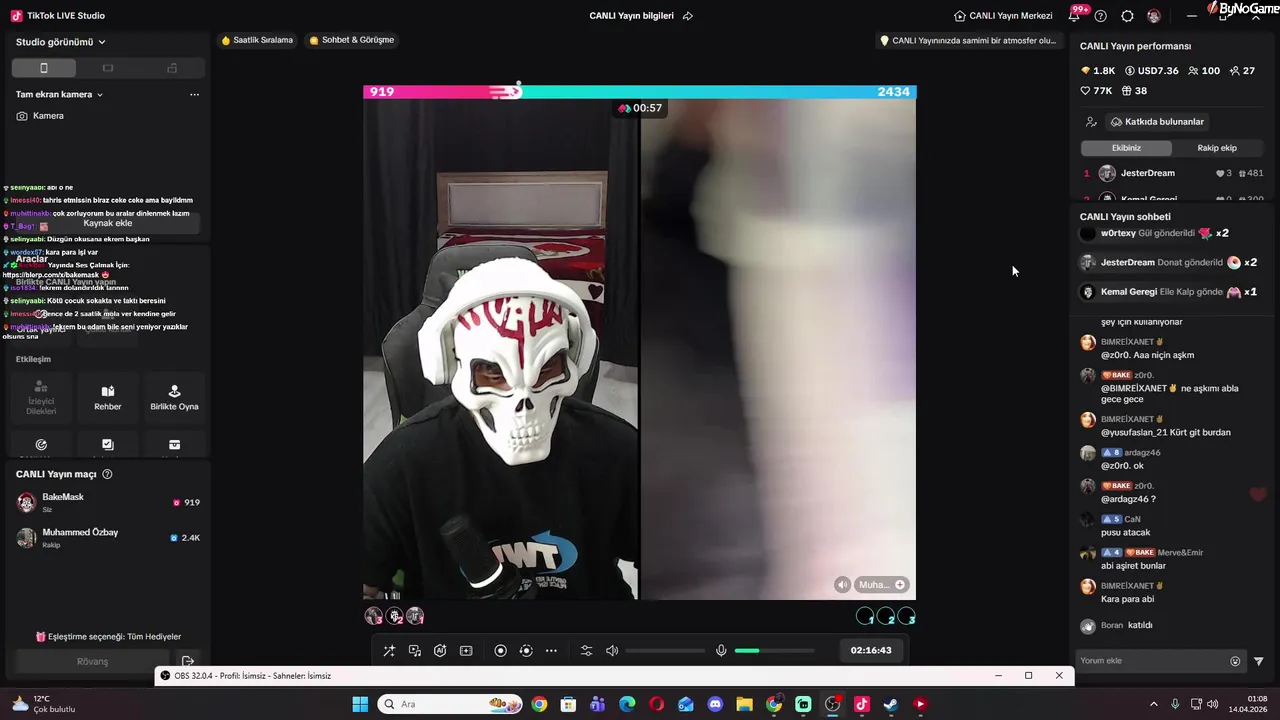Image resolution: width=1280 pixels, height=720 pixels.
Task: Open the media and music tool
Action: [415, 650]
